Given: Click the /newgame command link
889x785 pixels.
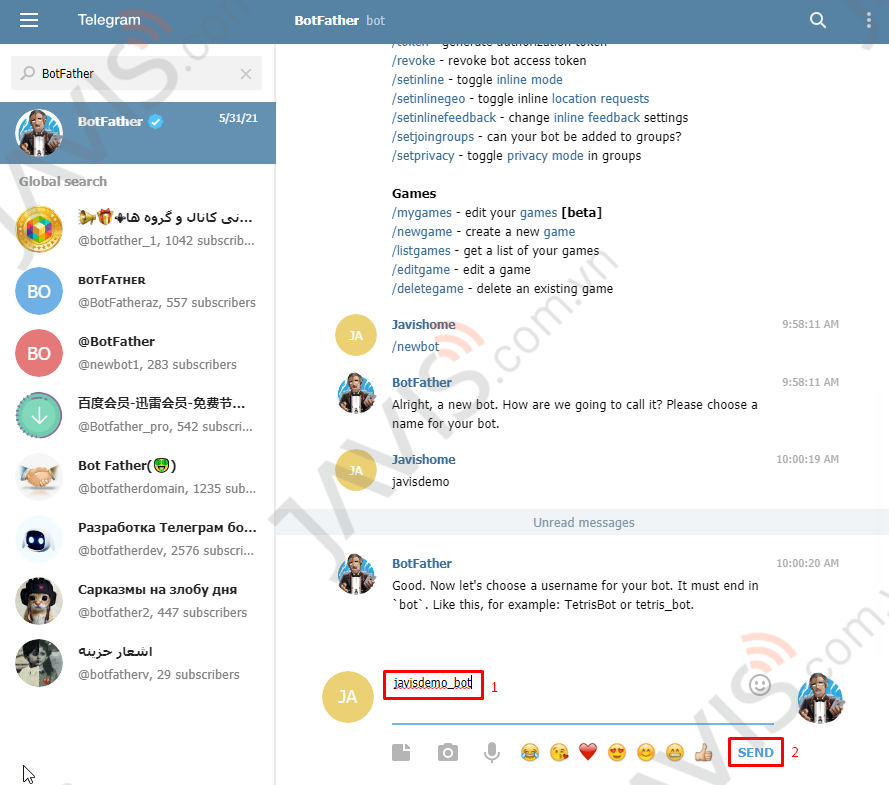Looking at the screenshot, I should click(x=422, y=232).
